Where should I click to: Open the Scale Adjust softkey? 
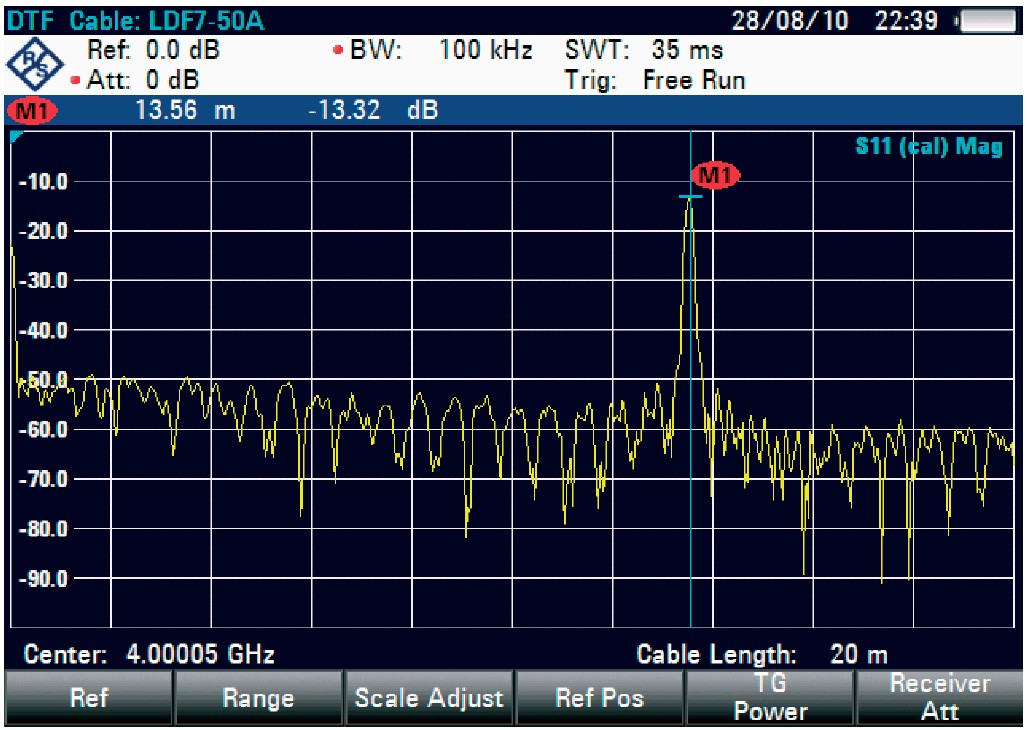click(x=429, y=698)
